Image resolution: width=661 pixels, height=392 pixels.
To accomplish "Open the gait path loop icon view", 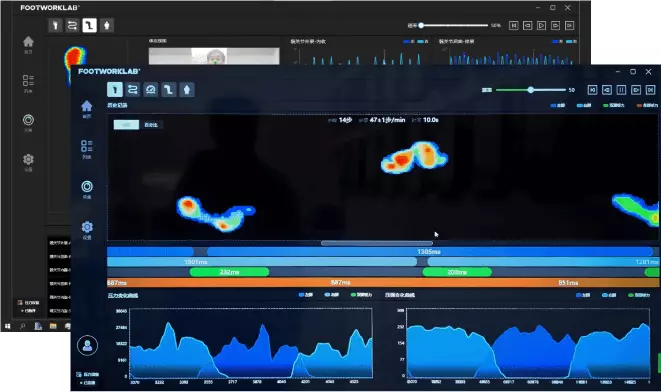I will coord(133,89).
